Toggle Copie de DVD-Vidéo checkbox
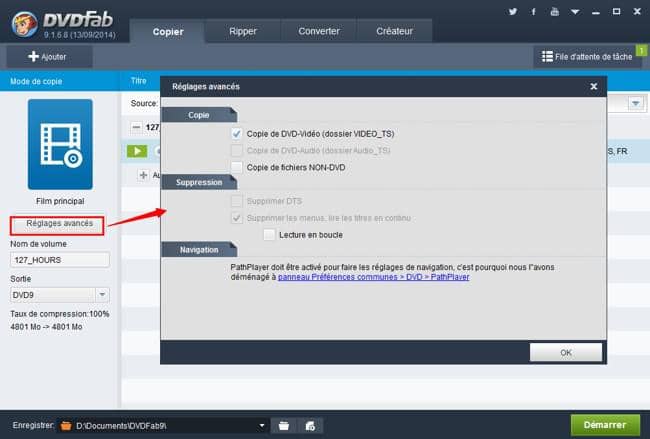Viewport: 650px width, 439px height. (236, 134)
